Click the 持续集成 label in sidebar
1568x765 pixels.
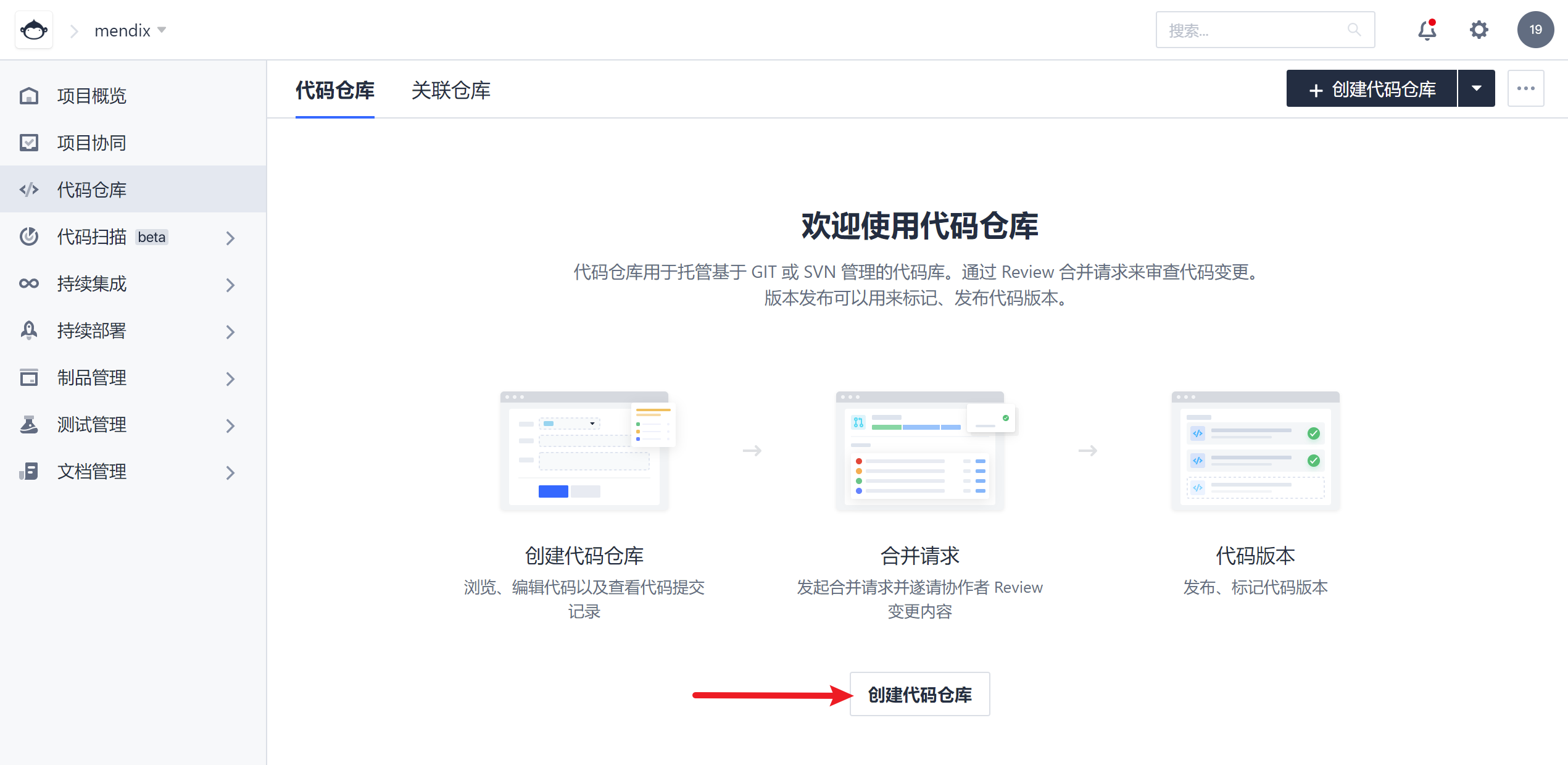pos(92,283)
